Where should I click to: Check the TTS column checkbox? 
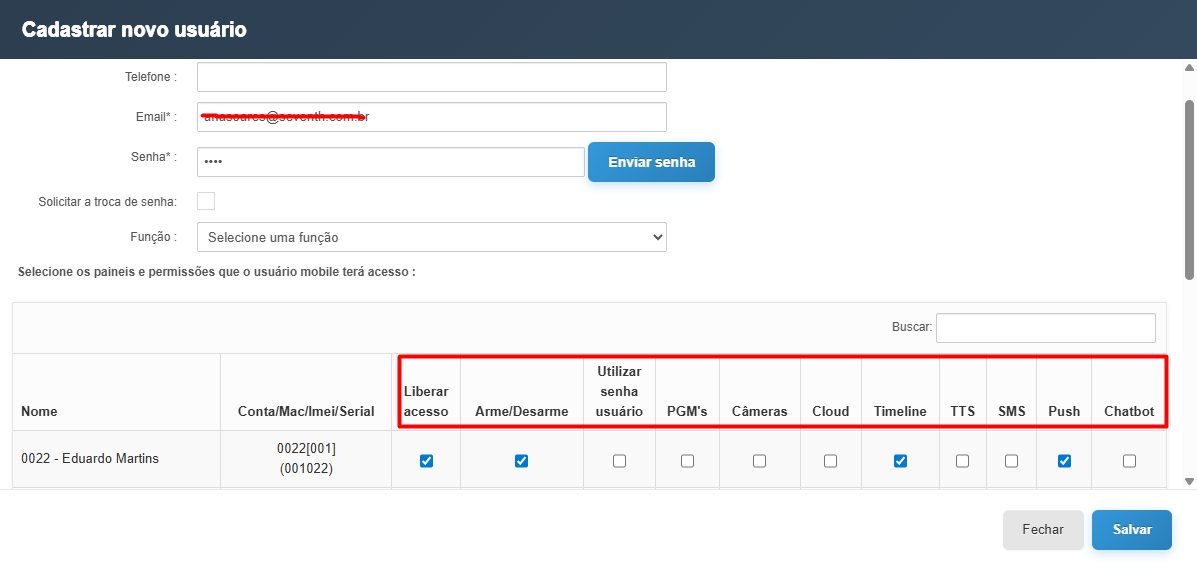tap(962, 461)
